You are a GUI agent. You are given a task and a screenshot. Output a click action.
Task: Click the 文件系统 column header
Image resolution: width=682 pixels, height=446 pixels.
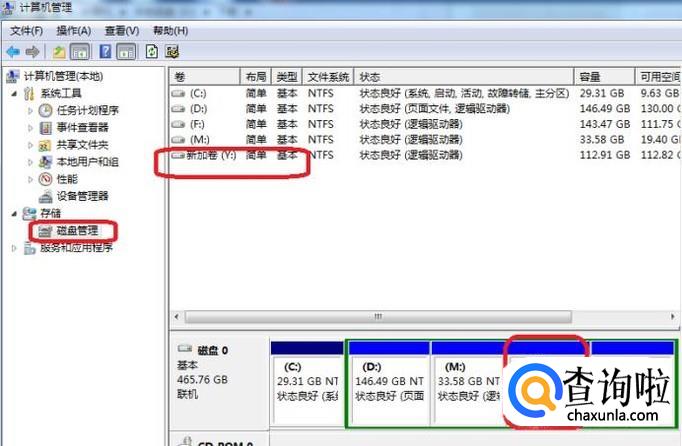[328, 77]
